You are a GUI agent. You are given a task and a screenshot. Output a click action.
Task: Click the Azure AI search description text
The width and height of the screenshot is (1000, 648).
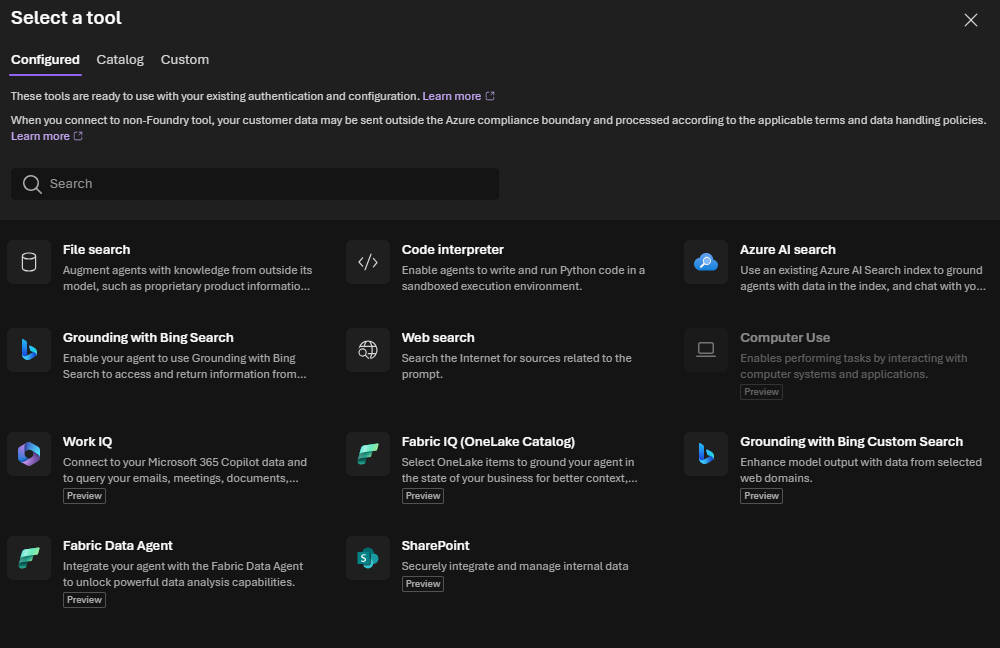click(x=863, y=278)
